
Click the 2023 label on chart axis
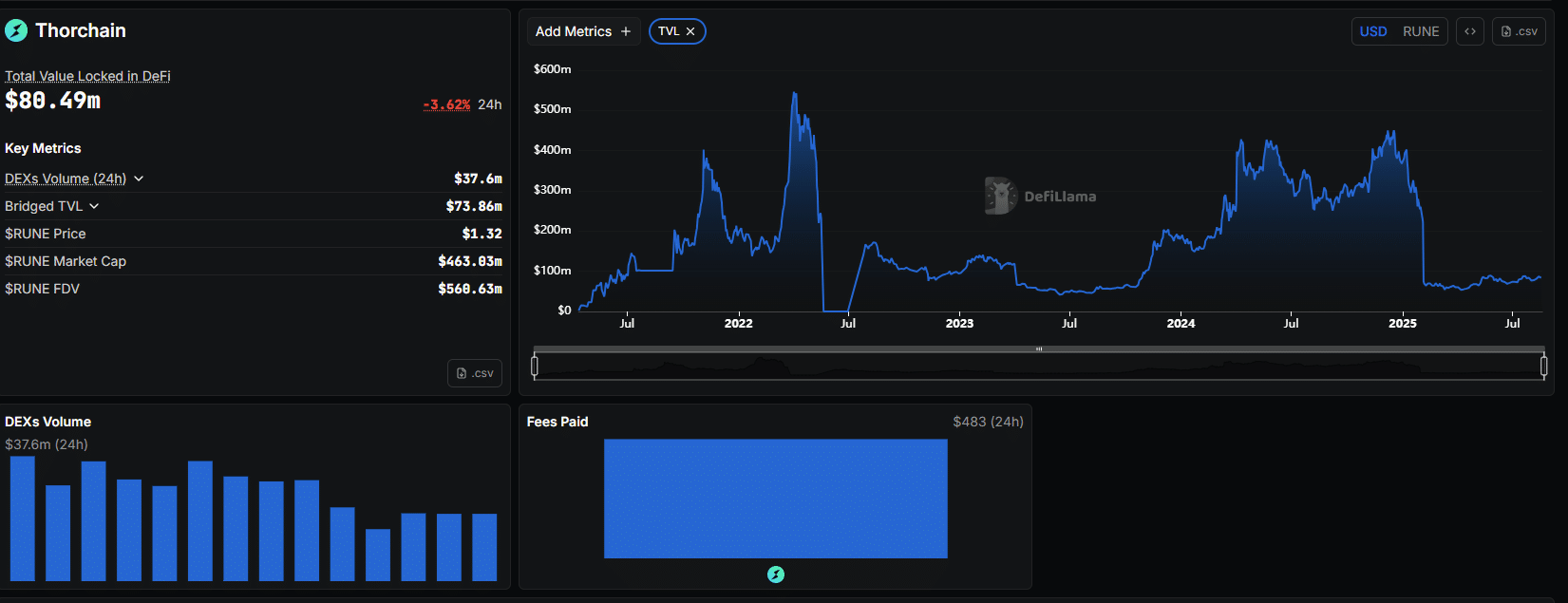[x=959, y=324]
